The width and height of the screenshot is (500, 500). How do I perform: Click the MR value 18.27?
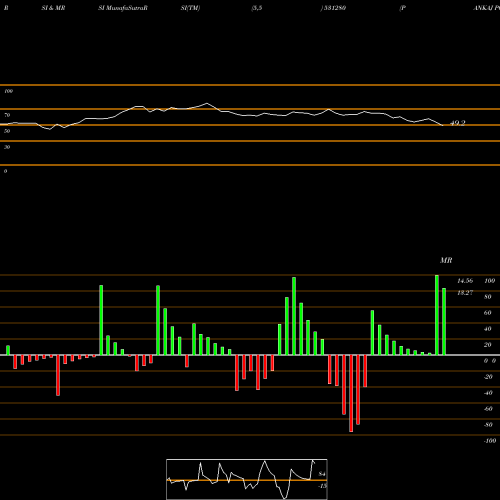(x=465, y=293)
